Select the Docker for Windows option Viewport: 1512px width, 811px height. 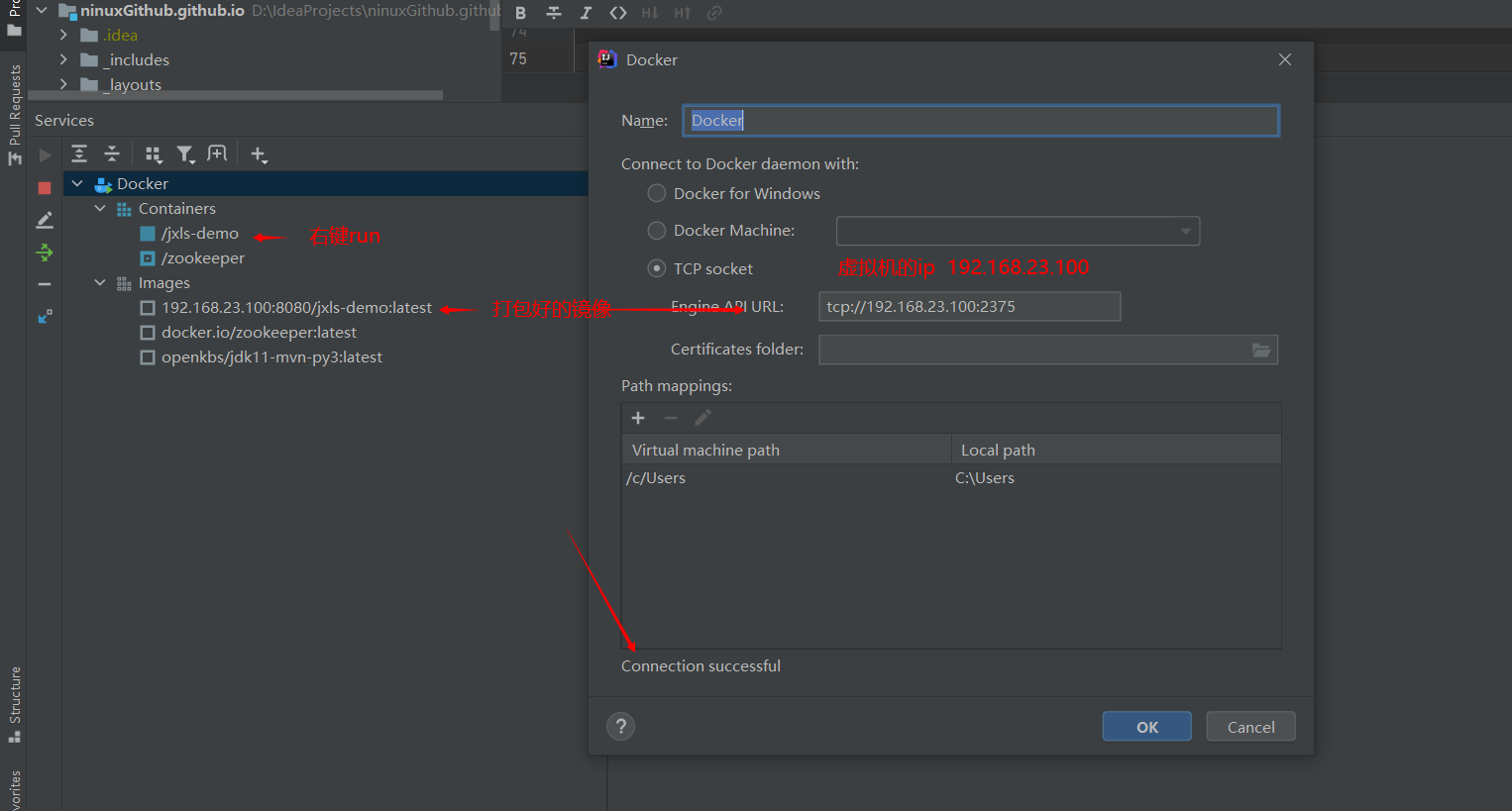656,193
